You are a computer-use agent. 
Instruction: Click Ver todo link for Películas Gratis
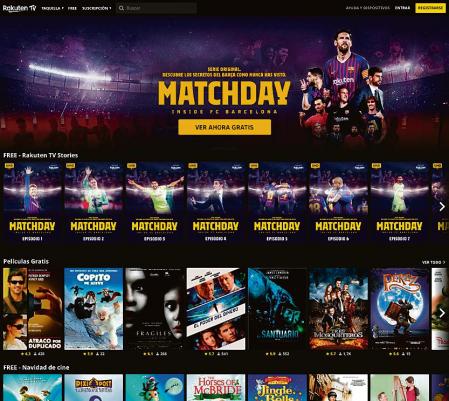click(x=433, y=262)
